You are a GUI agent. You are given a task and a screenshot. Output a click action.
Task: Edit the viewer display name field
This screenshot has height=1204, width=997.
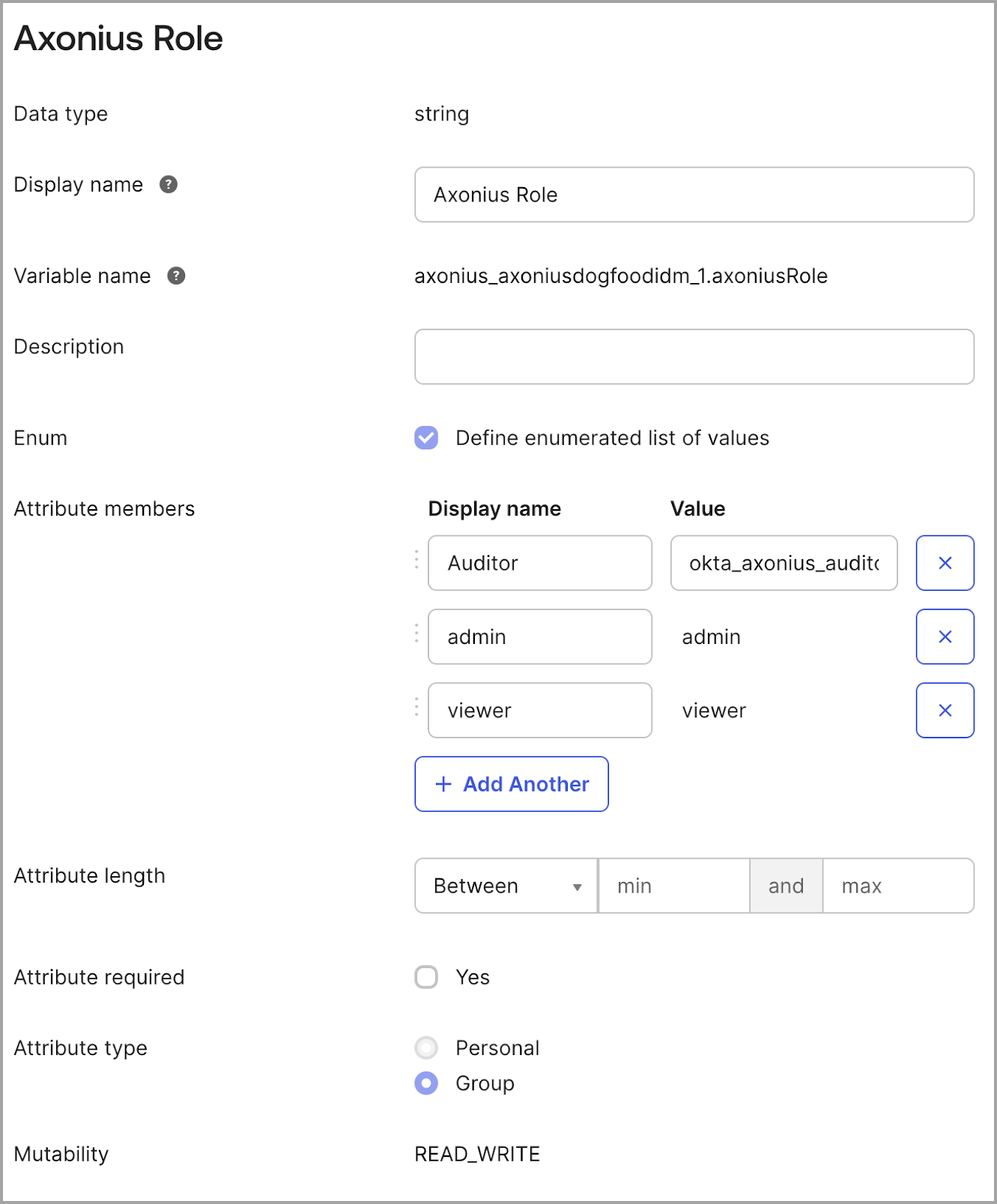coord(540,710)
